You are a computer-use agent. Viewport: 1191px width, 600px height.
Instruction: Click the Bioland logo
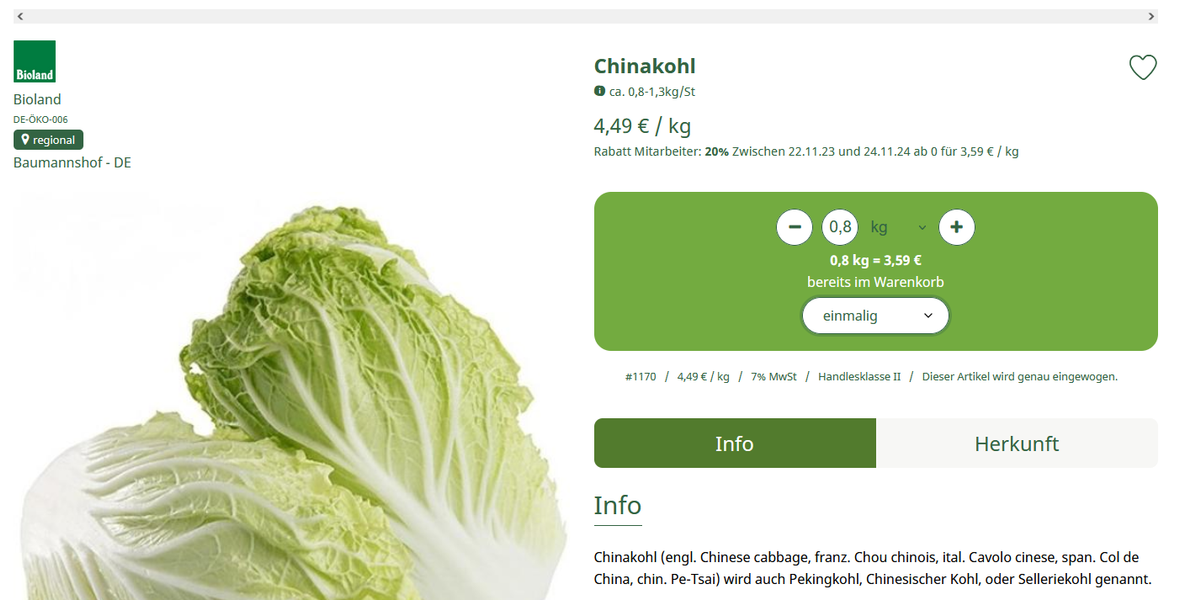[34, 62]
